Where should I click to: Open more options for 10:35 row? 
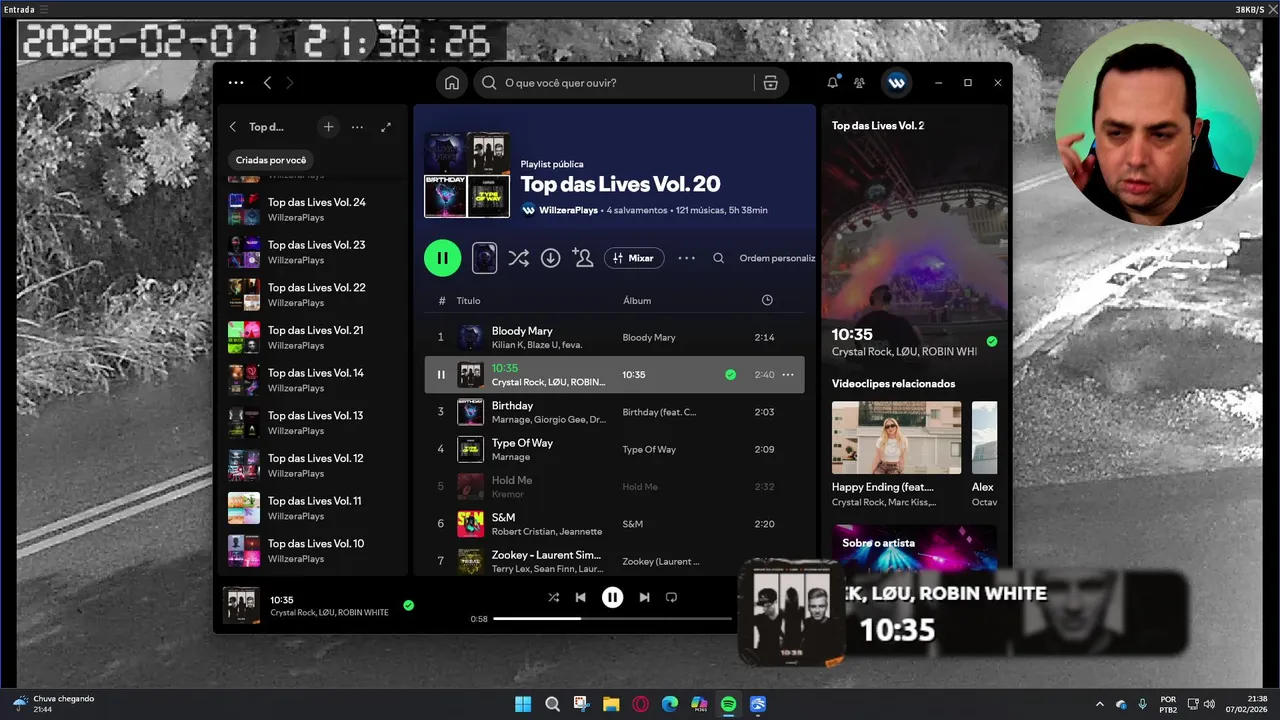pyautogui.click(x=788, y=375)
